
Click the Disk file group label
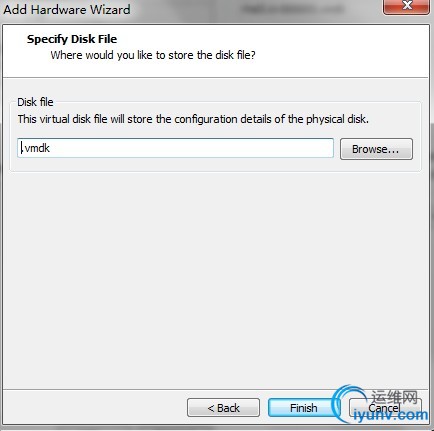tap(35, 102)
